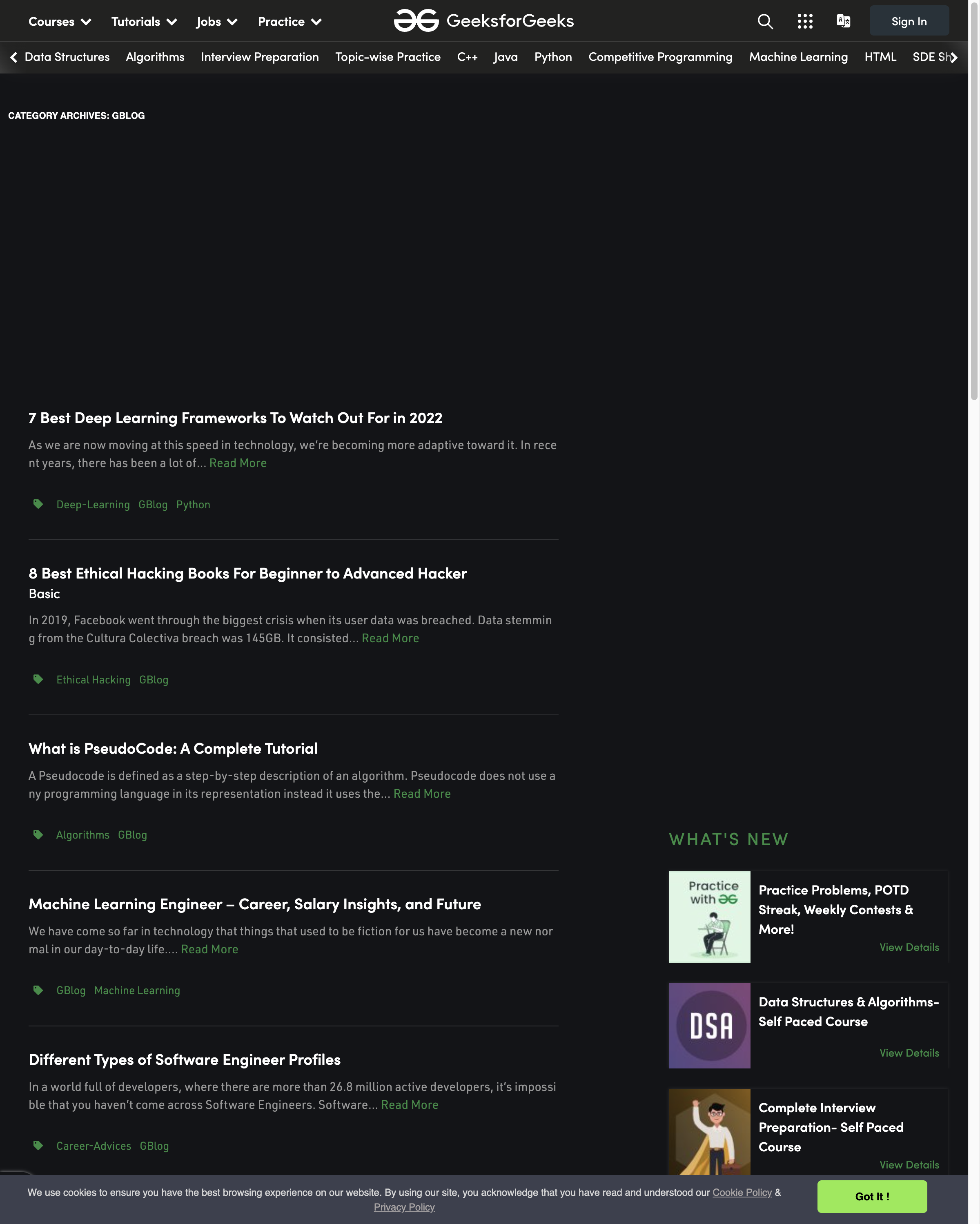Click the tag icon next to Algorithms

click(37, 835)
